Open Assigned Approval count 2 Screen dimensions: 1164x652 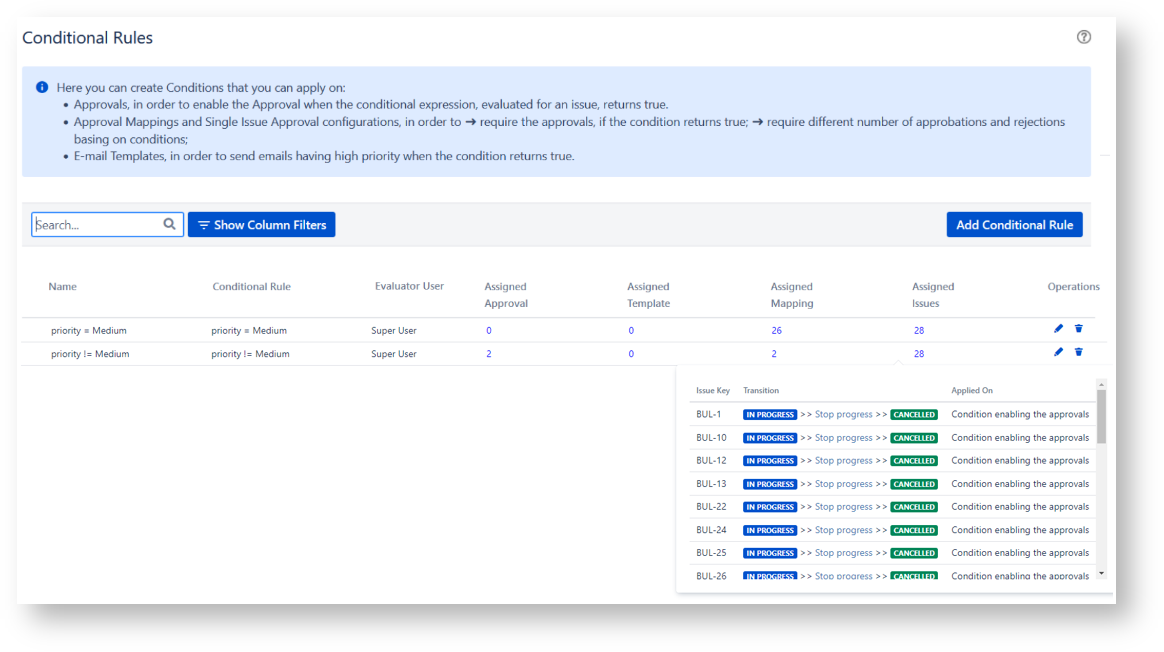coord(489,354)
